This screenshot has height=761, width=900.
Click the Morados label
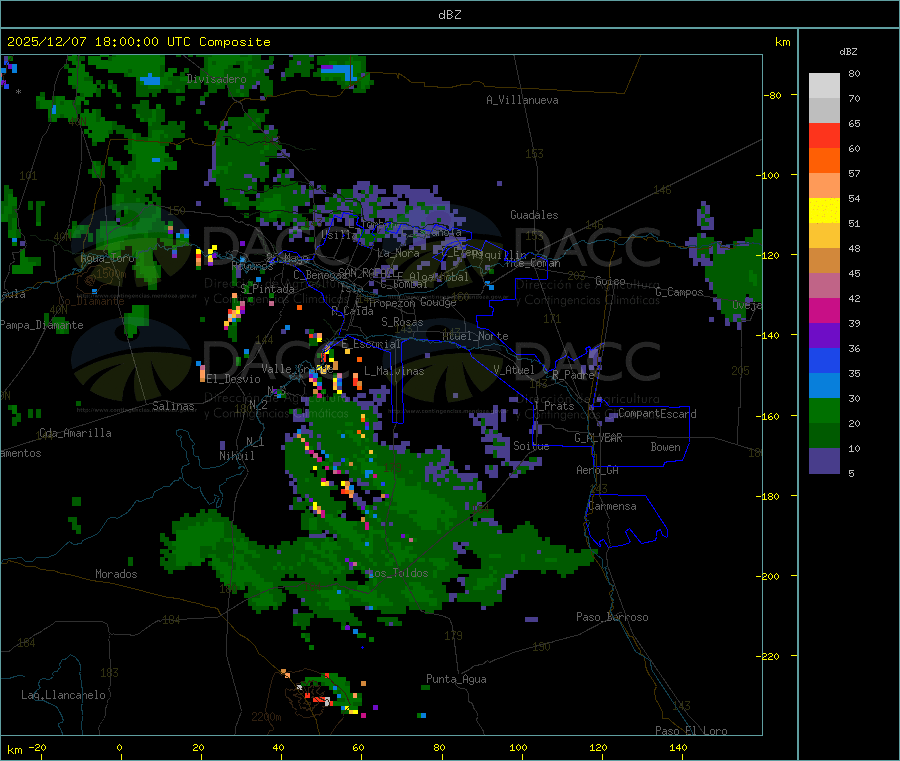116,574
